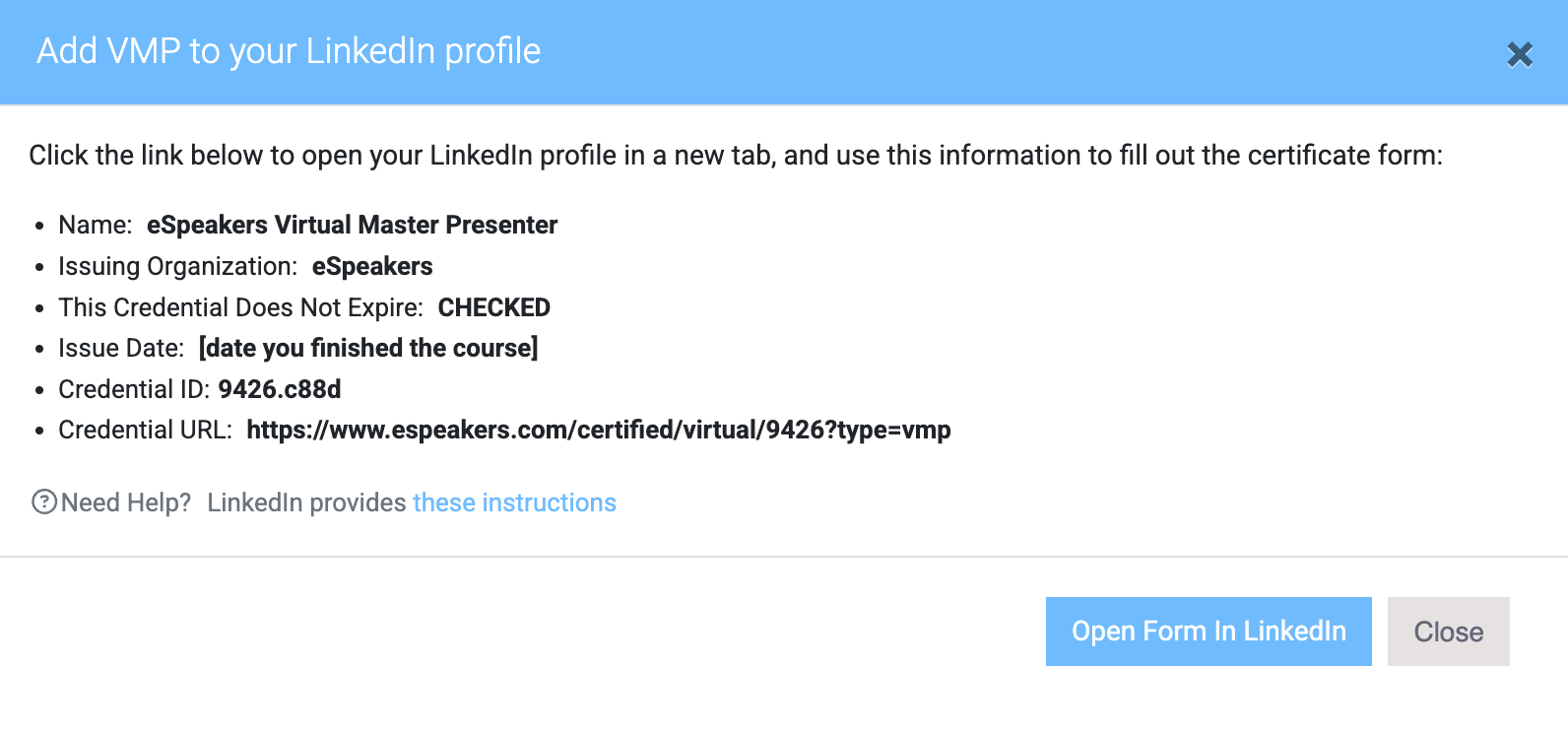Click the credential ID value 9426.c88d
This screenshot has height=735, width=1568.
point(280,390)
